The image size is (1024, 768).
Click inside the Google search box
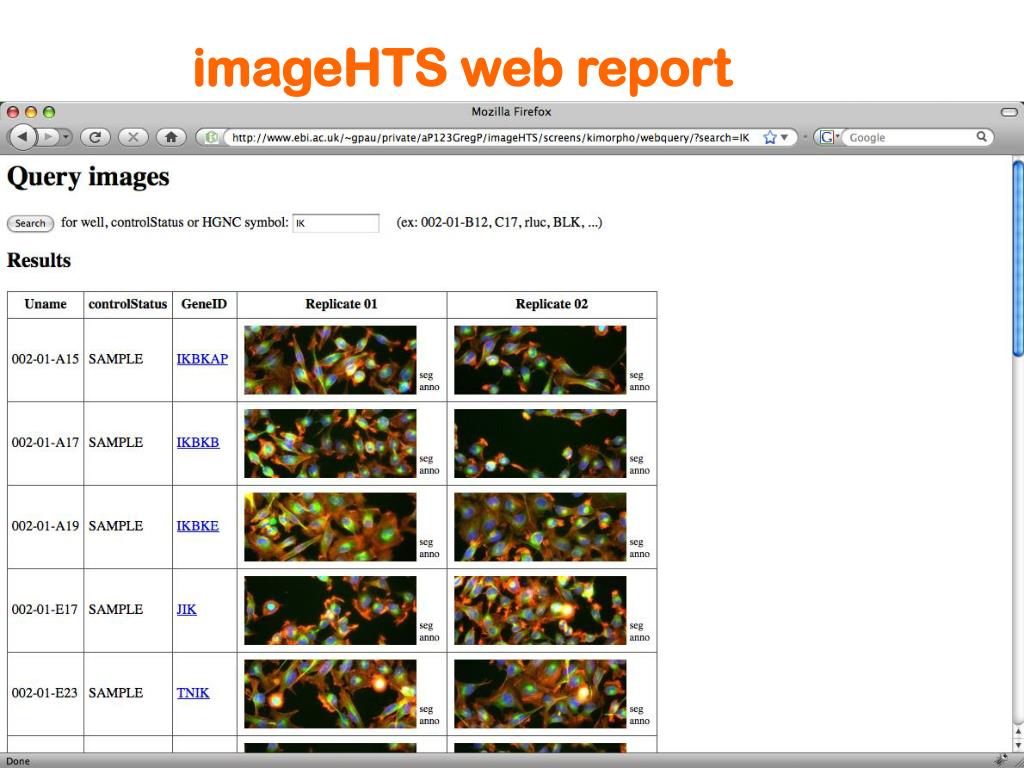910,137
